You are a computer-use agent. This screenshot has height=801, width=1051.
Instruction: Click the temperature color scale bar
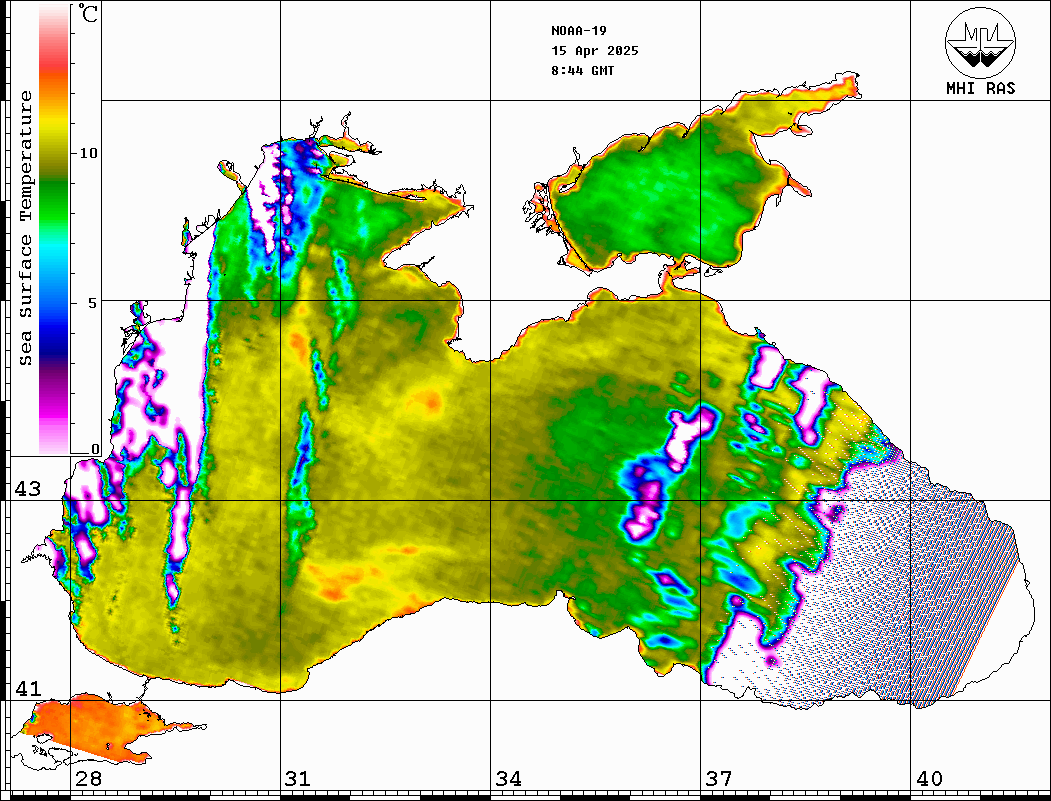(54, 229)
